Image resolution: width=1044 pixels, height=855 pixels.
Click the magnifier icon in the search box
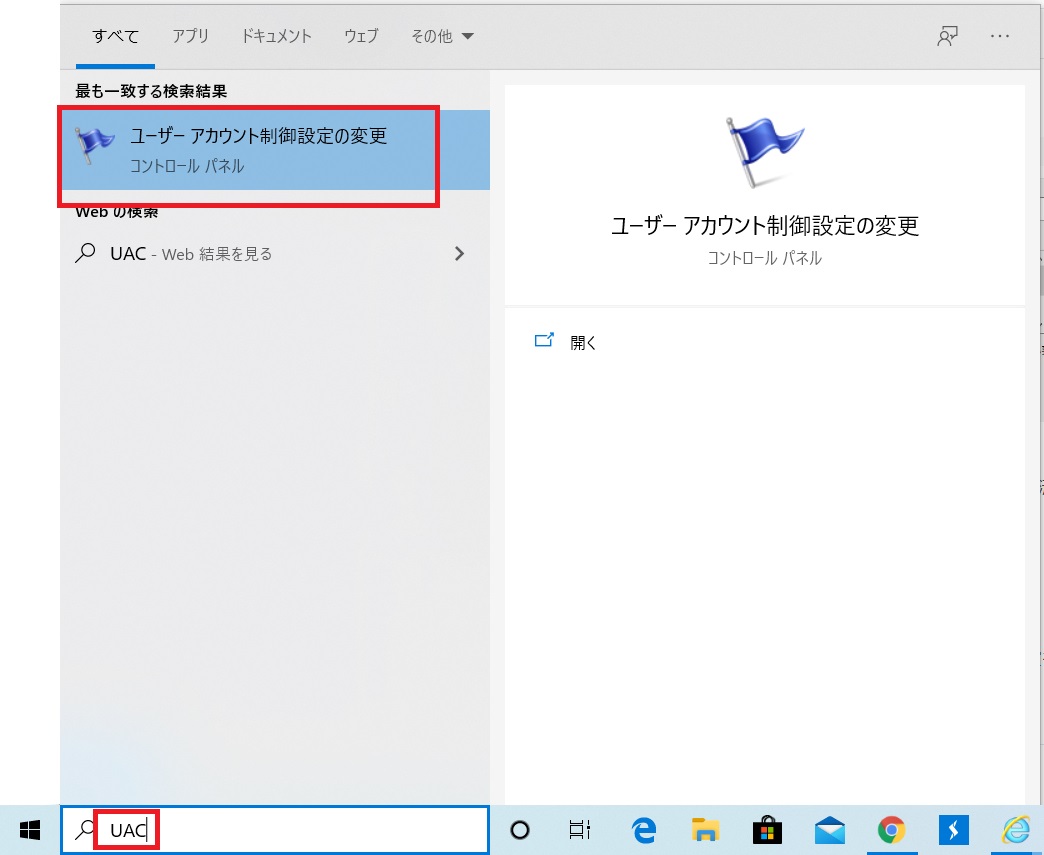click(x=86, y=830)
